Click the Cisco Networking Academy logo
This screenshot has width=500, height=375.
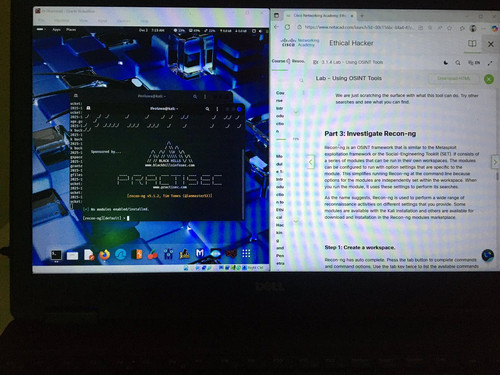pos(300,43)
